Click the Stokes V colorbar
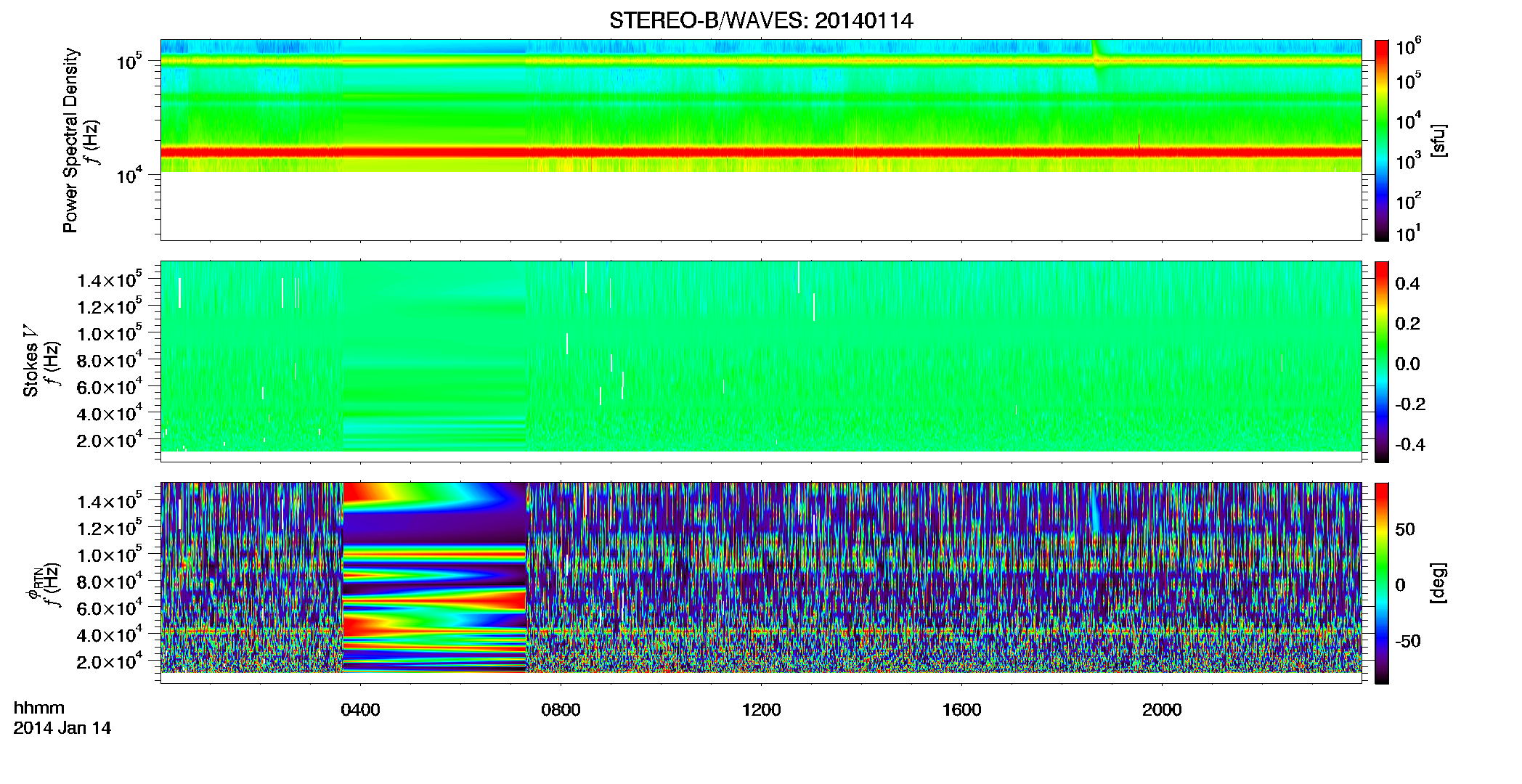 (1382, 362)
